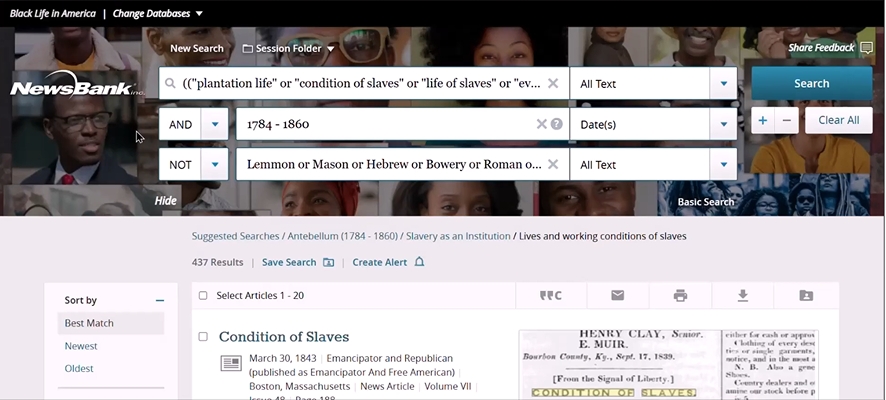Click Save Search link

pyautogui.click(x=289, y=262)
